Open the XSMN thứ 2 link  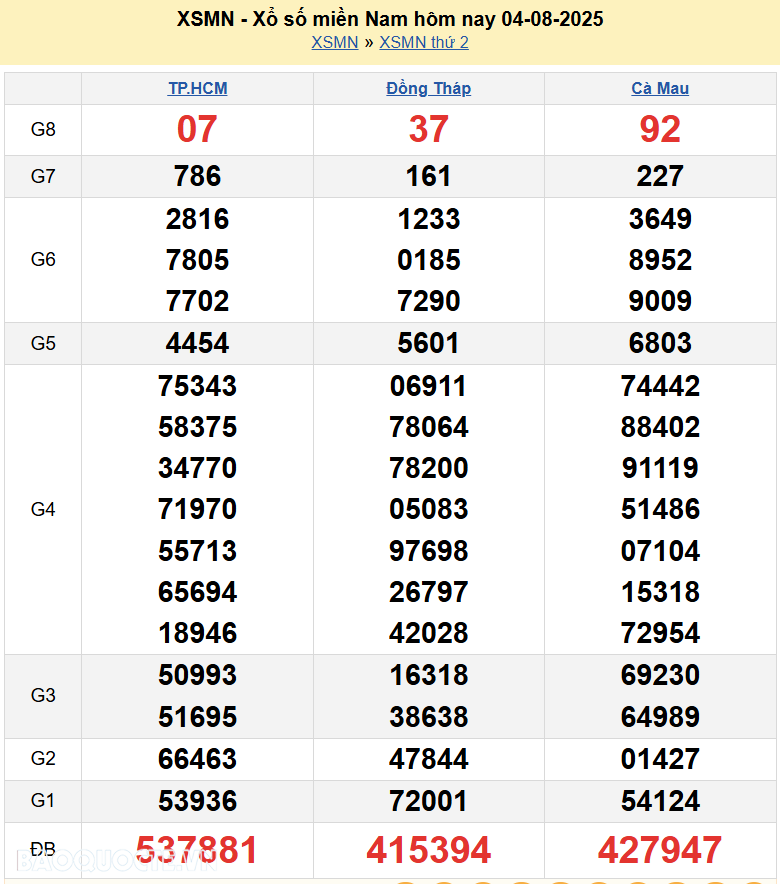424,42
